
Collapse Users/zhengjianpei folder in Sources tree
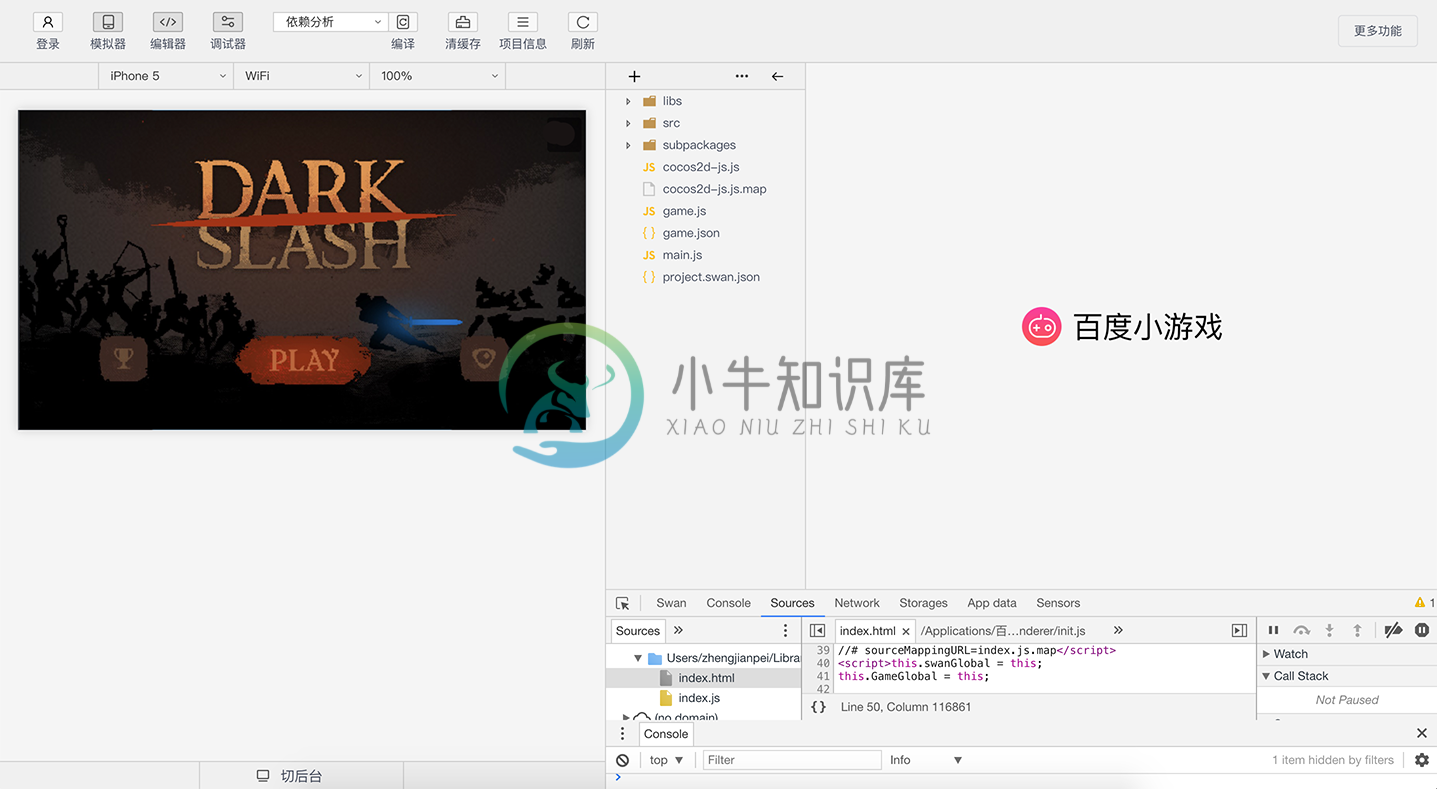638,658
